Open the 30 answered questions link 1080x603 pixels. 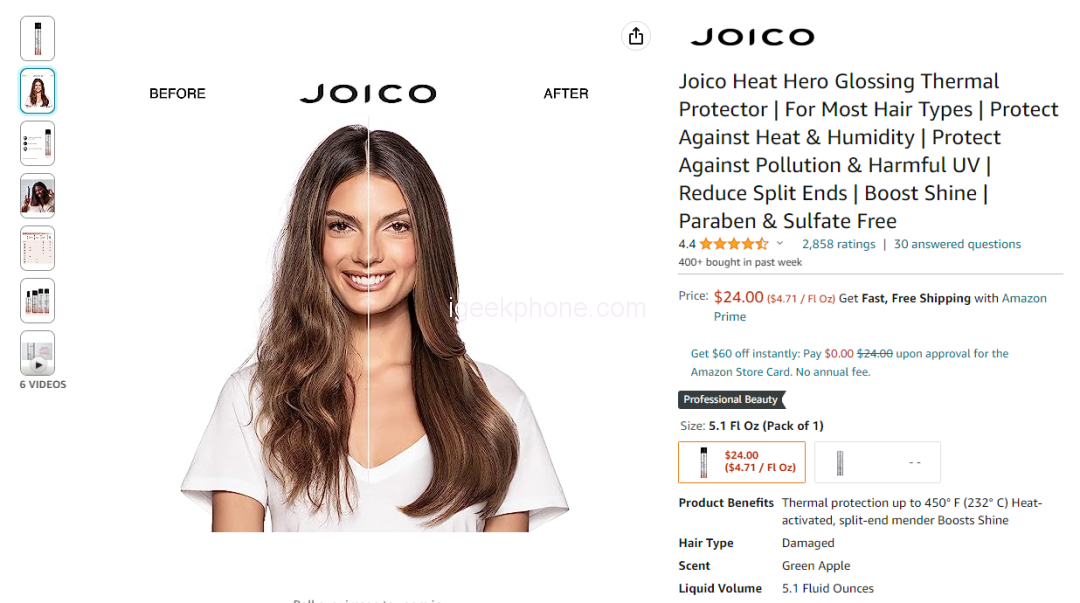pyautogui.click(x=957, y=244)
